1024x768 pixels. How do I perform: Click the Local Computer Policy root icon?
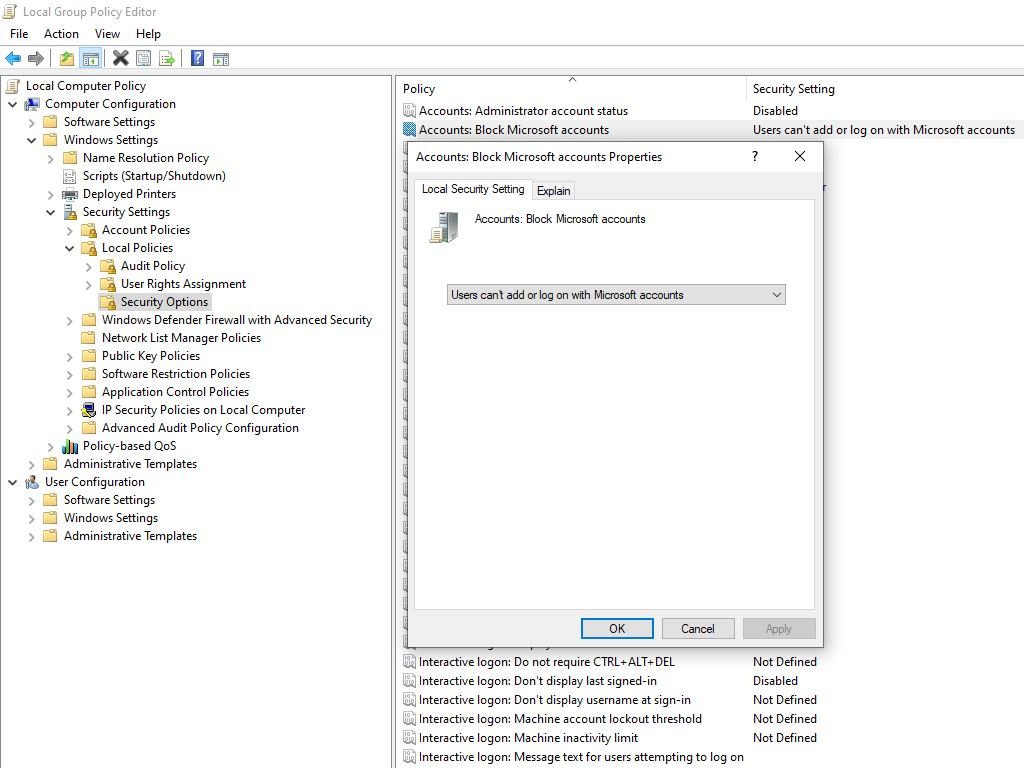tap(12, 86)
